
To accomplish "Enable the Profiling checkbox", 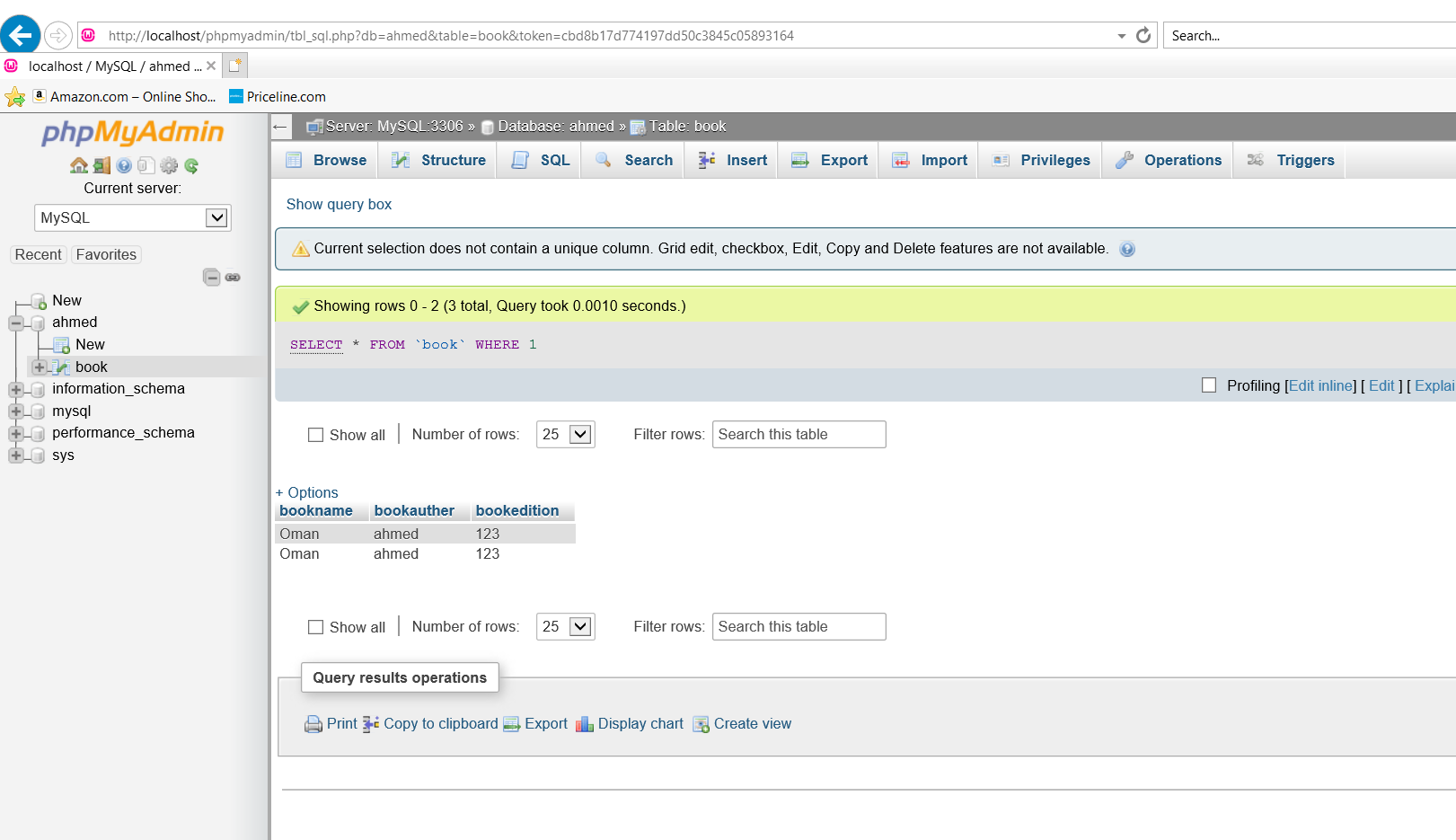I will pos(1209,385).
